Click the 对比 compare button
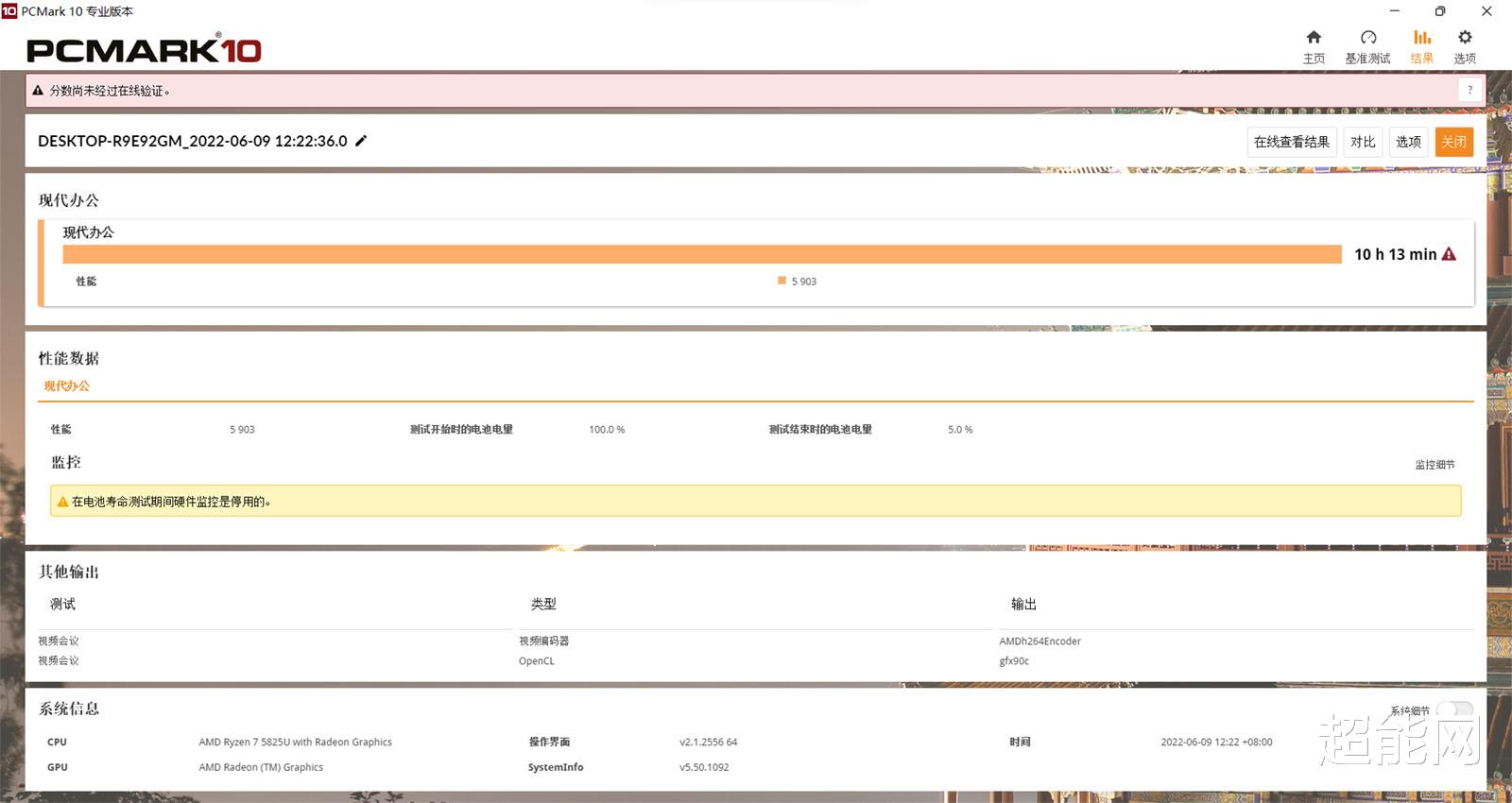 click(1363, 142)
